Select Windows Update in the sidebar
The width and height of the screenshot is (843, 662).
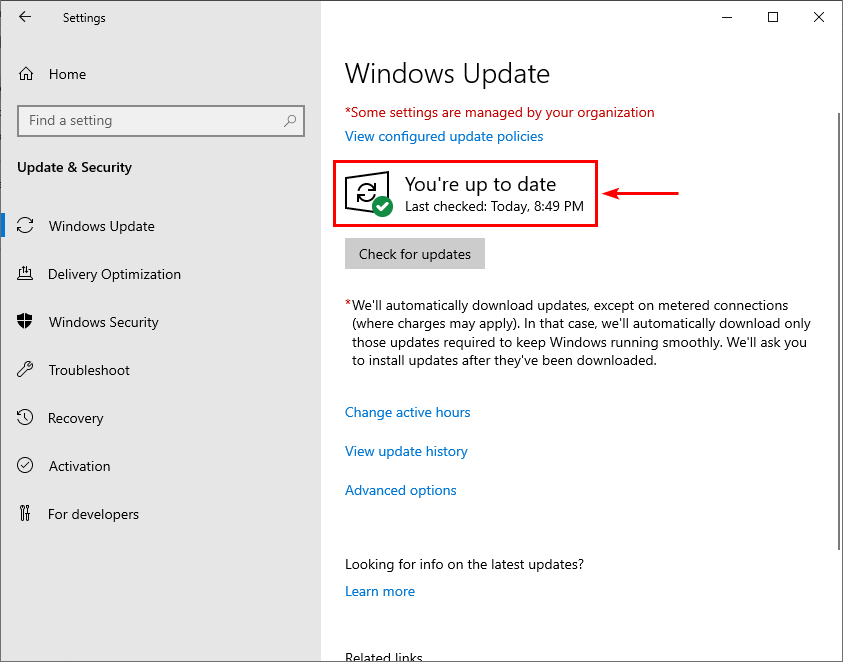coord(102,226)
